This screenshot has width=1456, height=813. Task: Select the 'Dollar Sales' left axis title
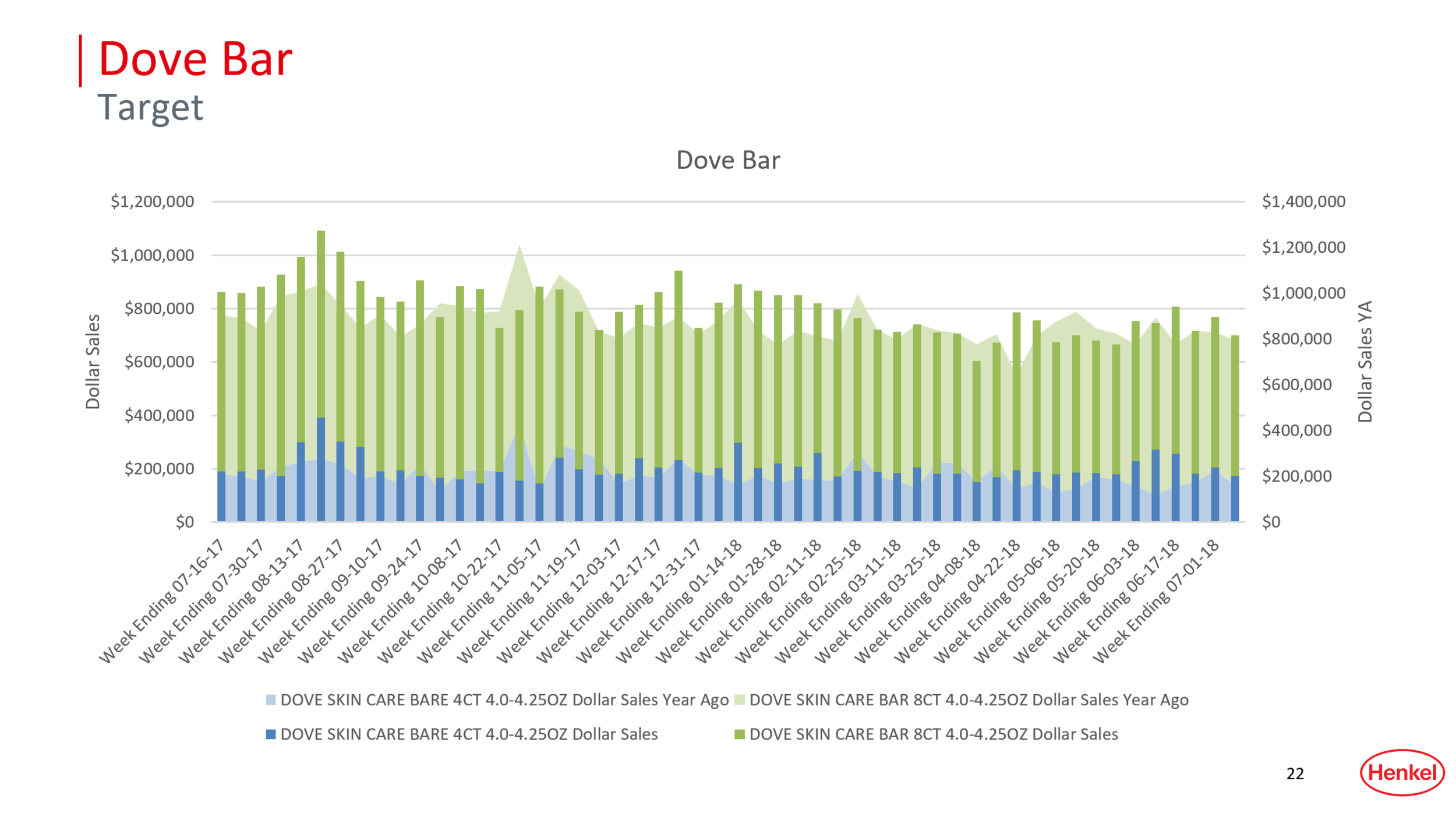(93, 362)
